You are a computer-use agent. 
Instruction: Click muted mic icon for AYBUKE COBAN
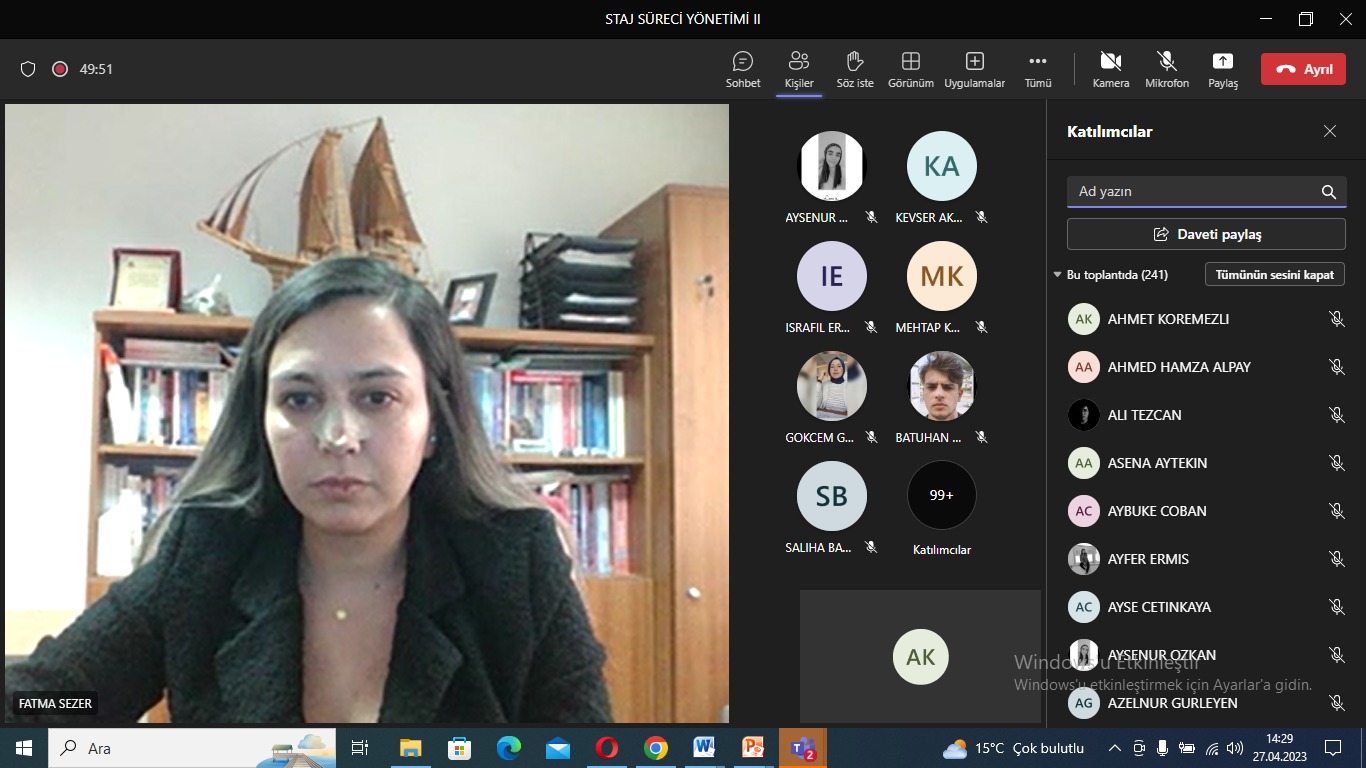click(1336, 511)
